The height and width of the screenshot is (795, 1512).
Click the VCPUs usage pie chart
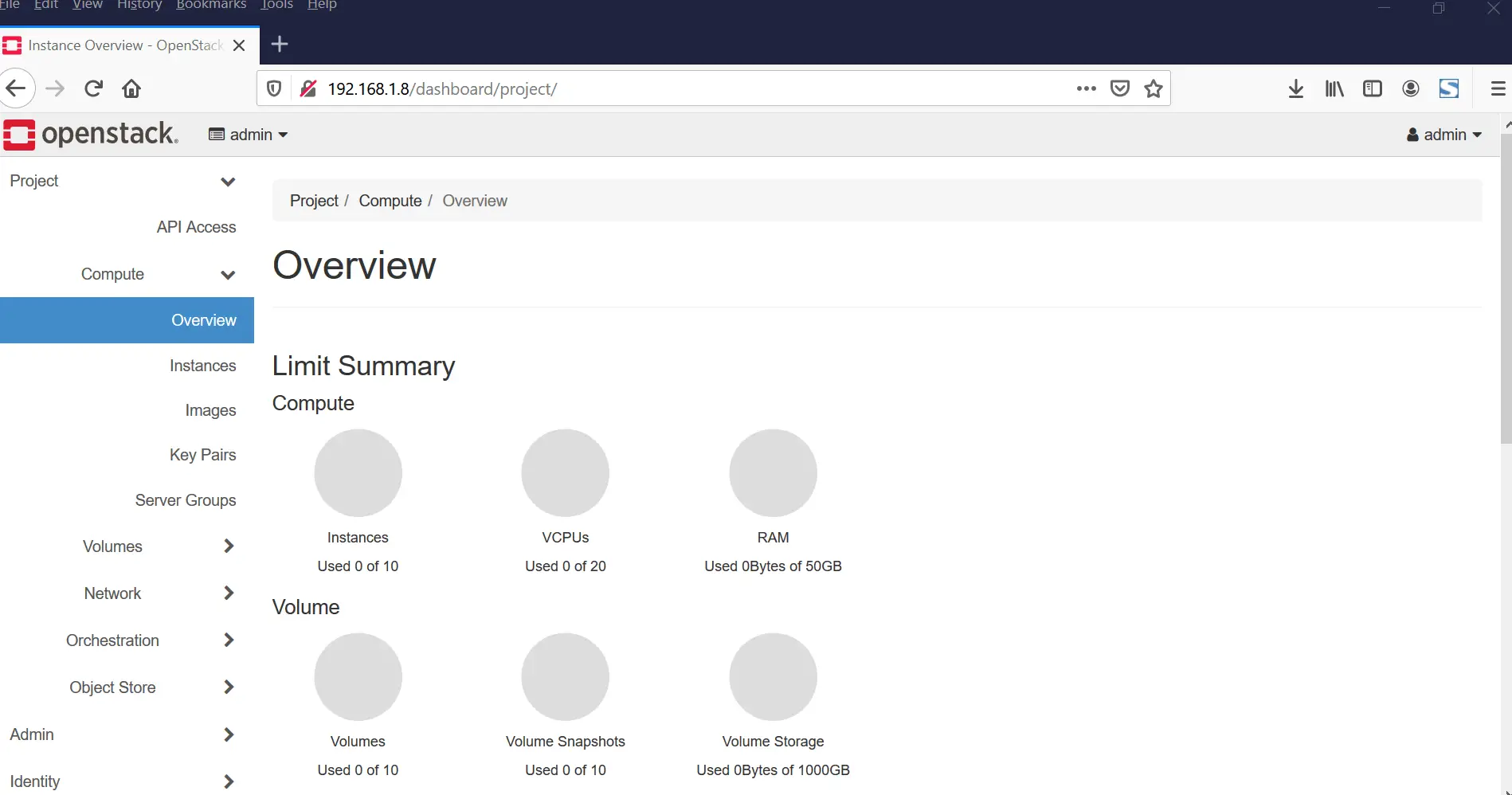click(x=566, y=473)
